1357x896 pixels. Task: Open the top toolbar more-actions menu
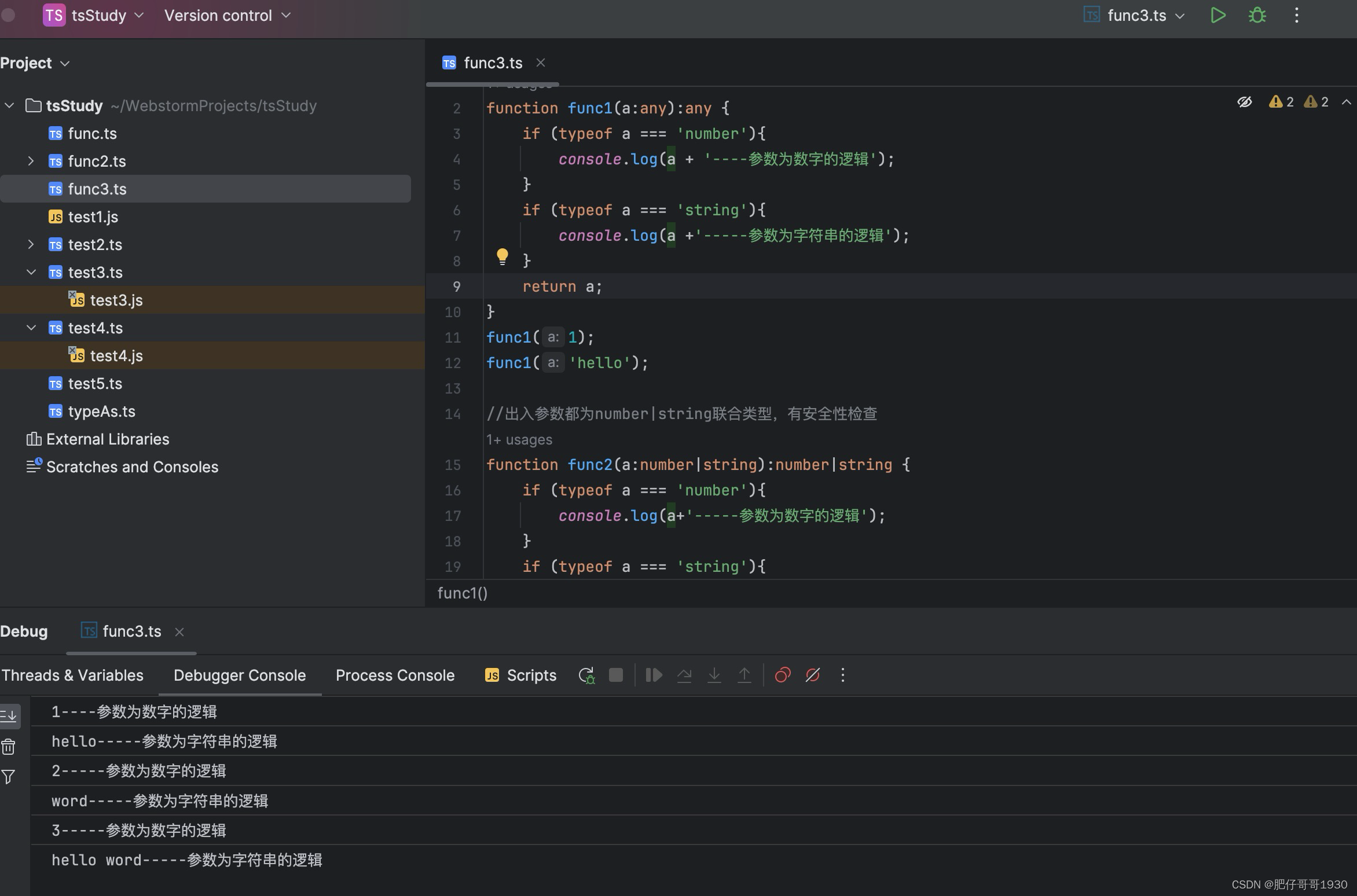[1297, 16]
